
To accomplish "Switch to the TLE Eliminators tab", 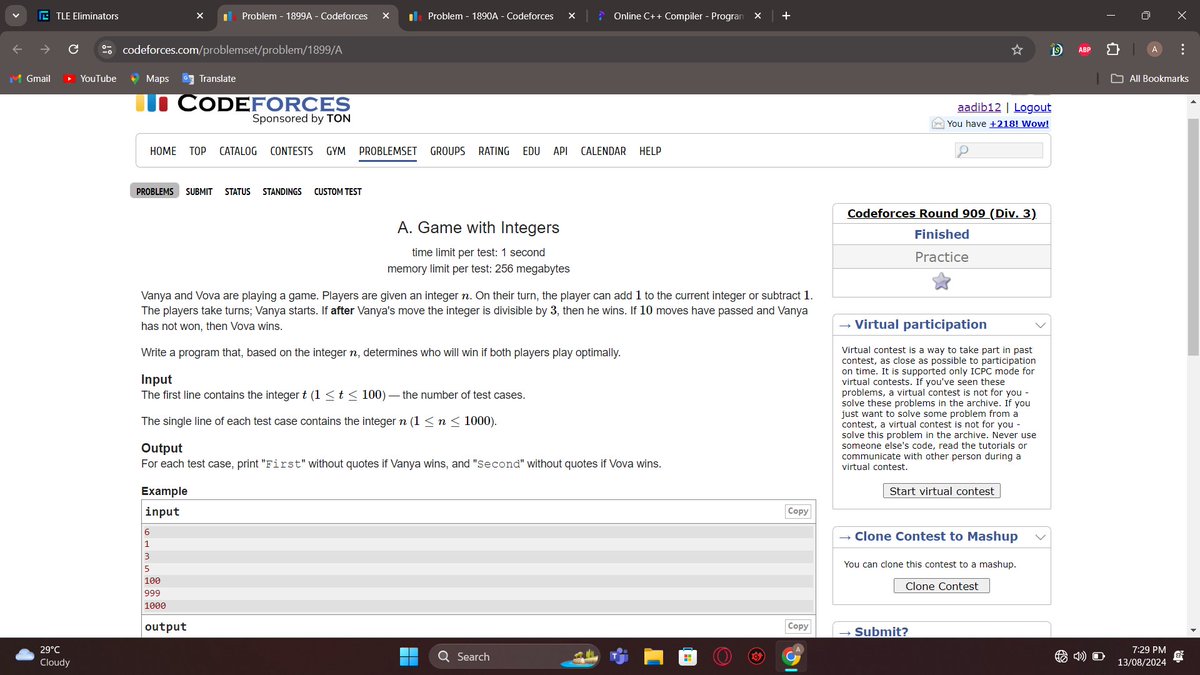I will [120, 16].
